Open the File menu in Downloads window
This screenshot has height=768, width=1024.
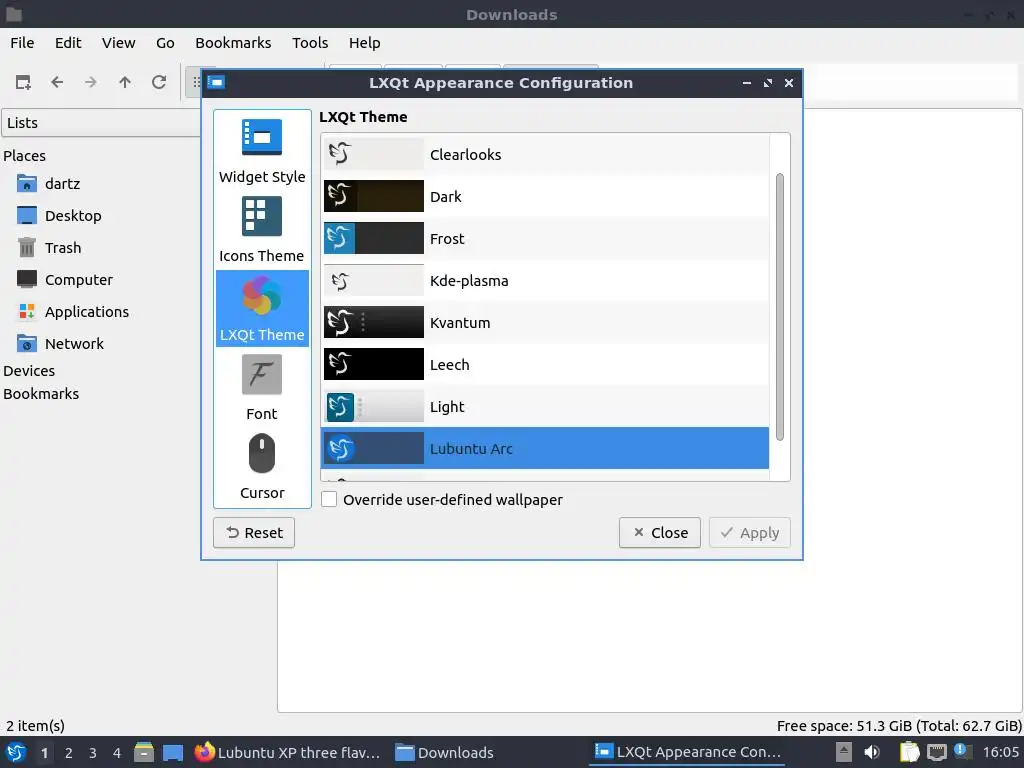22,43
